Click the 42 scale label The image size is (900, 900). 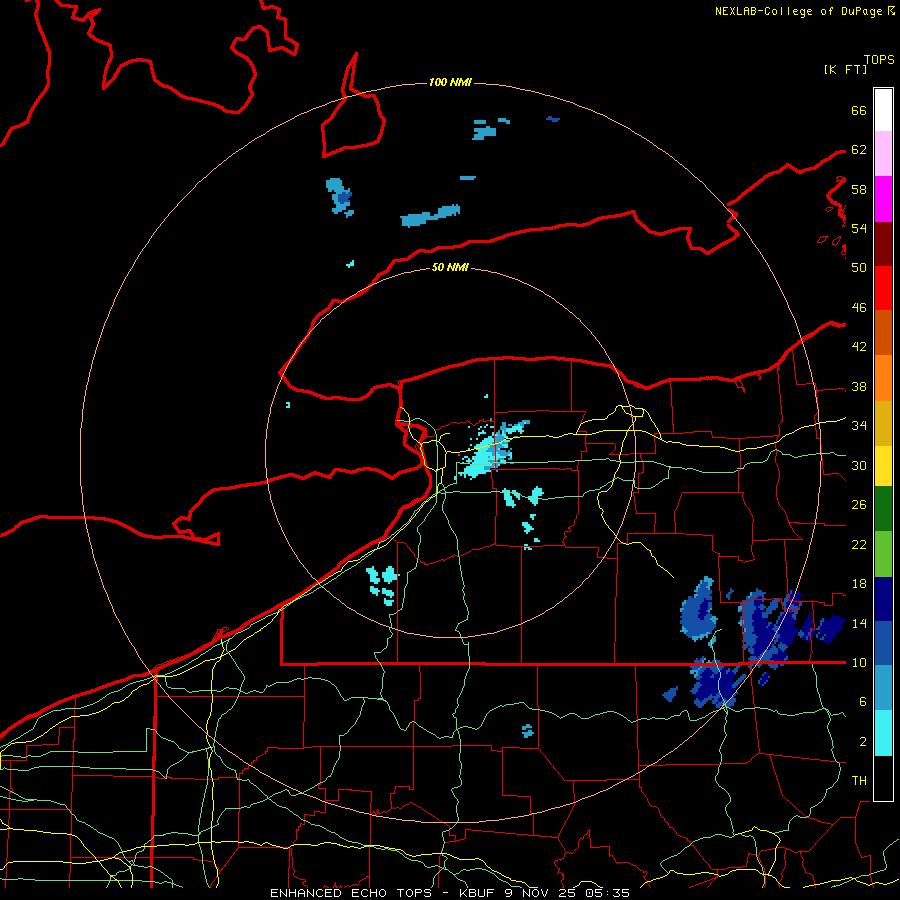[859, 347]
